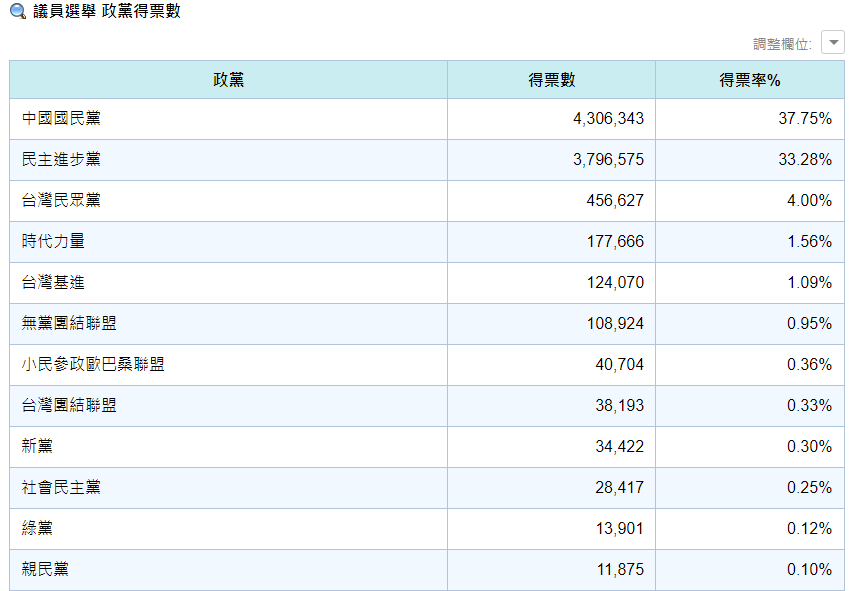Select the 綠黨 party name
Image resolution: width=867 pixels, height=591 pixels.
37,528
